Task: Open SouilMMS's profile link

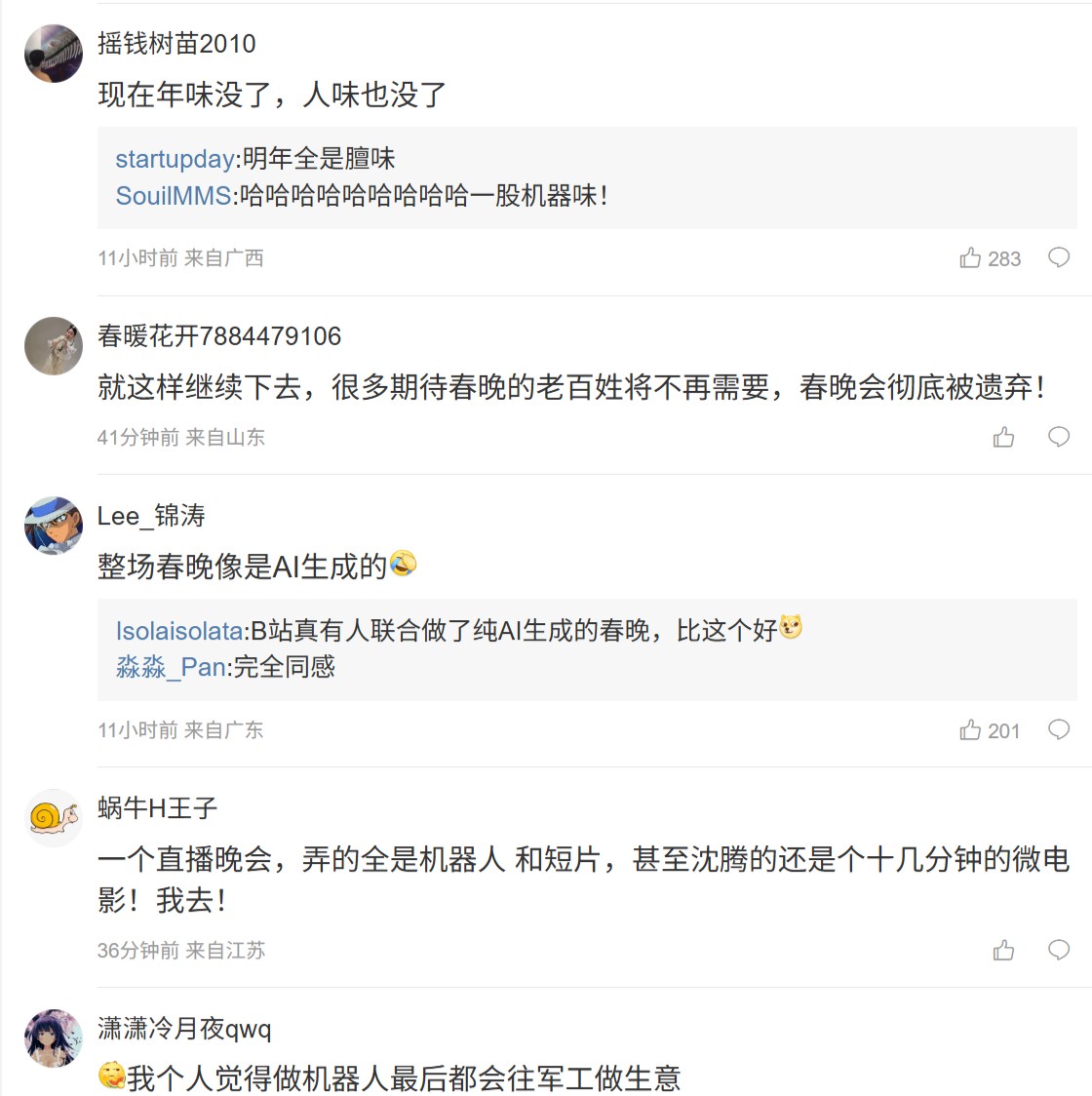Action: [x=174, y=196]
